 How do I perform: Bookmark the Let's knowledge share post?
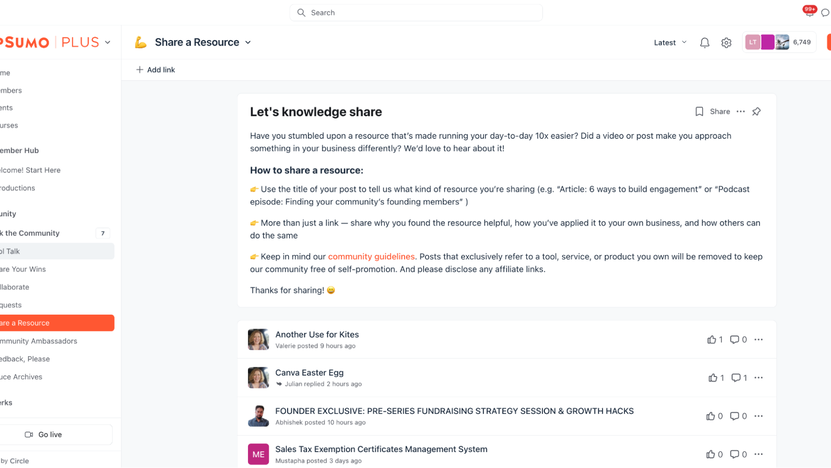click(x=699, y=111)
